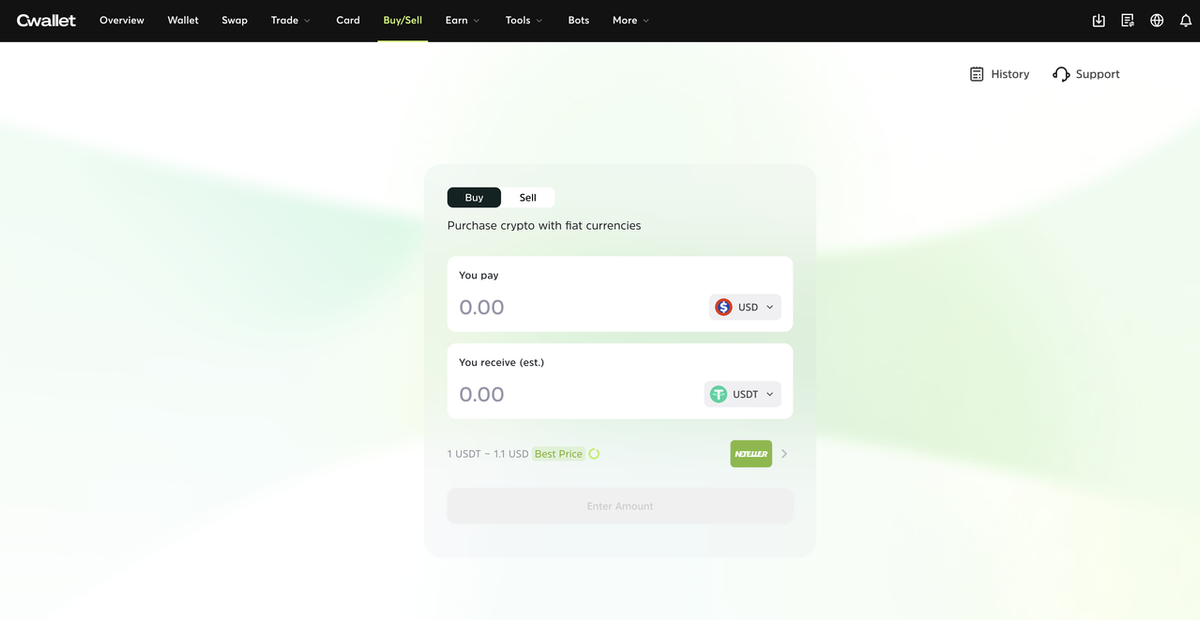Expand the Tools dropdown menu
The height and width of the screenshot is (620, 1200).
524,20
